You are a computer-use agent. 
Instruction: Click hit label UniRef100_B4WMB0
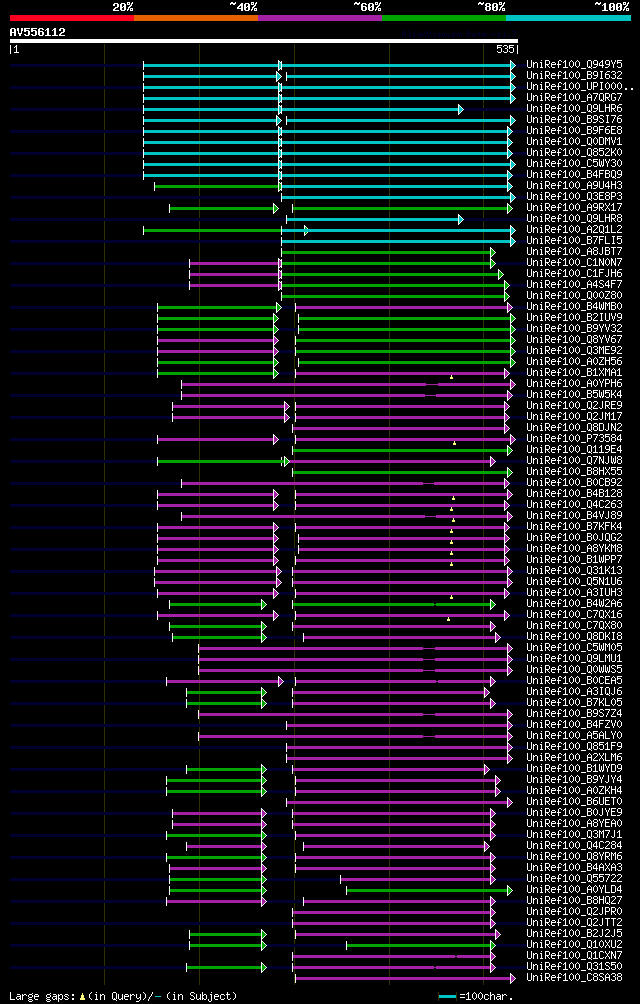(x=574, y=307)
